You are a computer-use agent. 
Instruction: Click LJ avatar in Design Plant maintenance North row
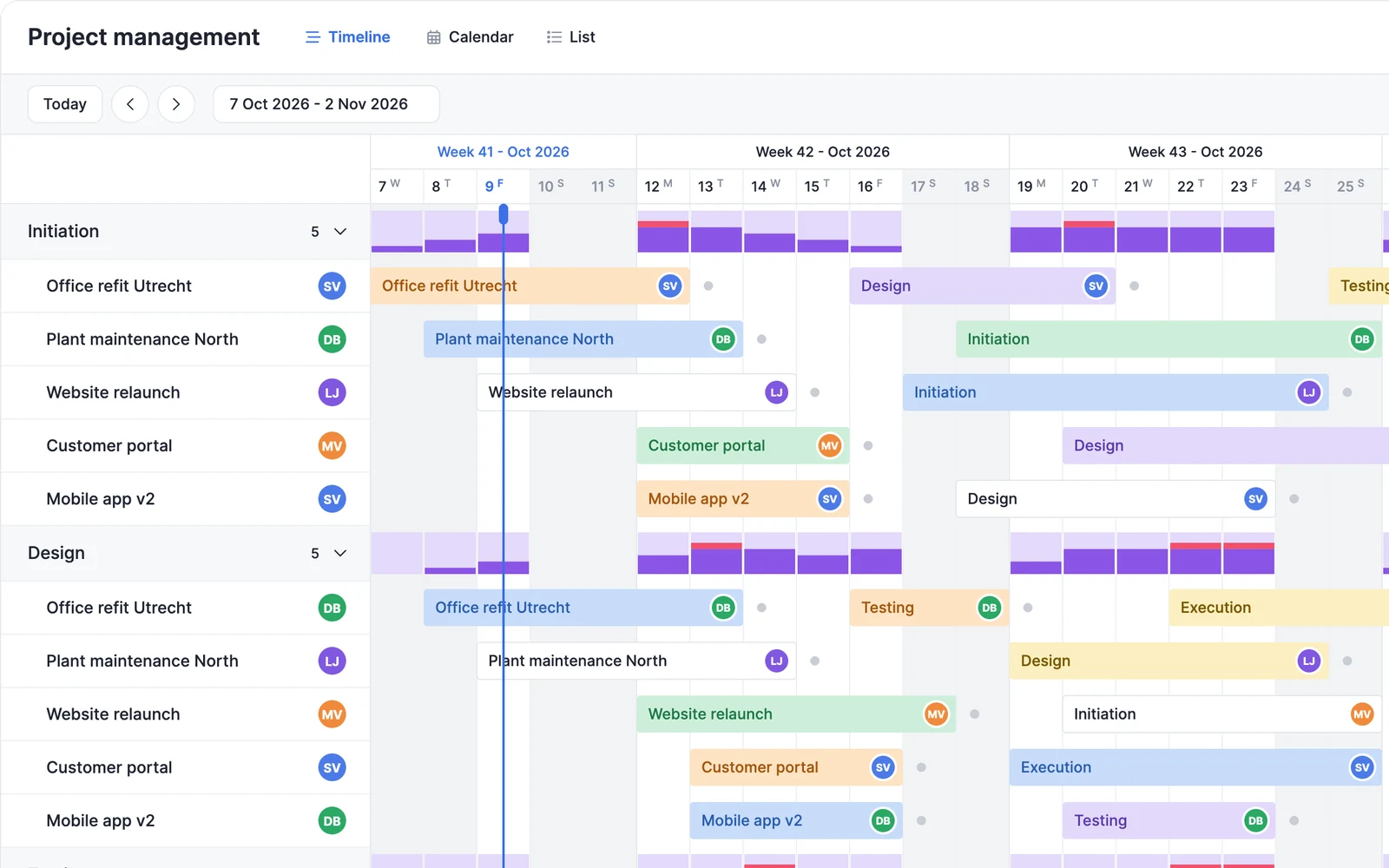332,661
